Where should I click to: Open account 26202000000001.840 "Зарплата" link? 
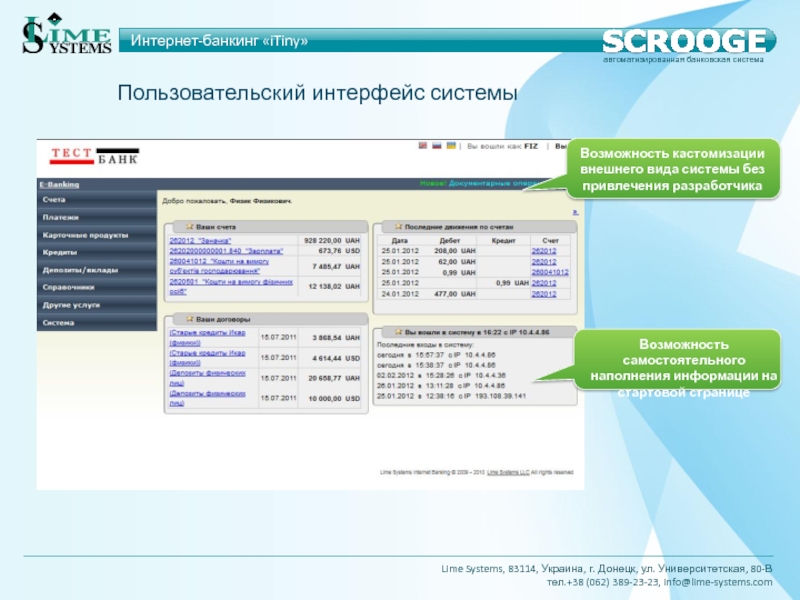[226, 251]
